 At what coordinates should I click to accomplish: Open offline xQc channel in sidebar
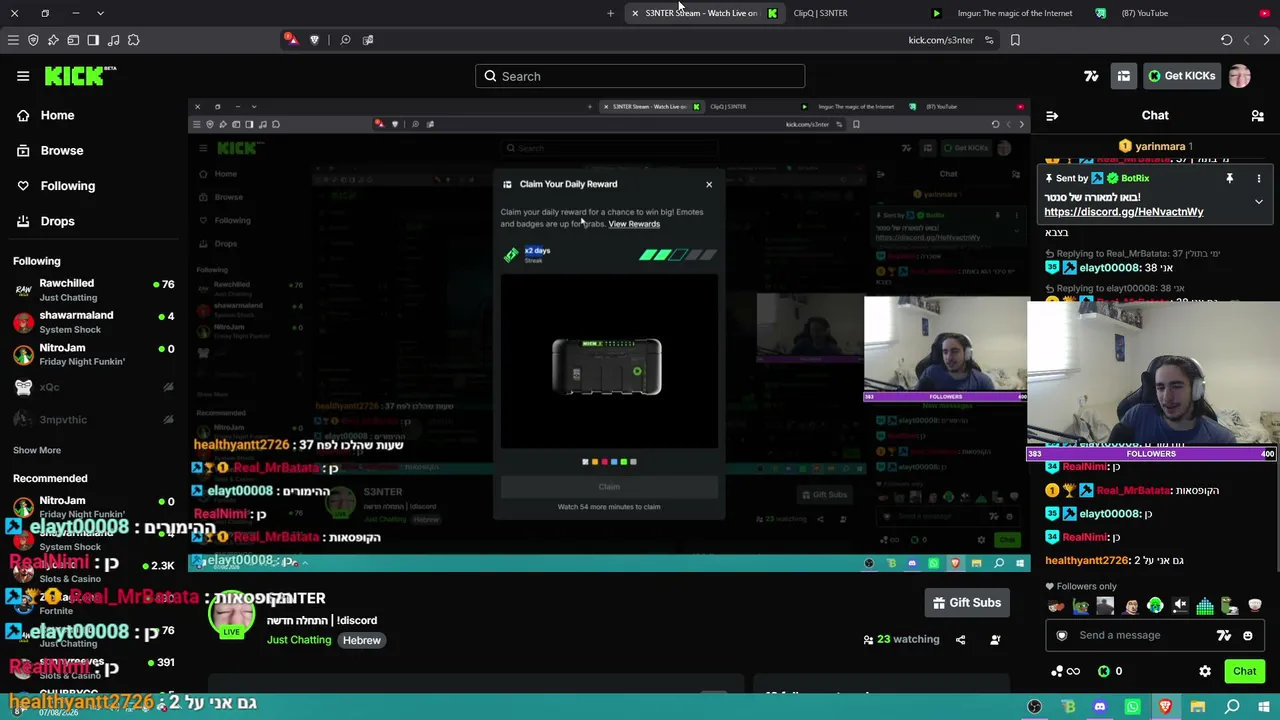[x=93, y=387]
